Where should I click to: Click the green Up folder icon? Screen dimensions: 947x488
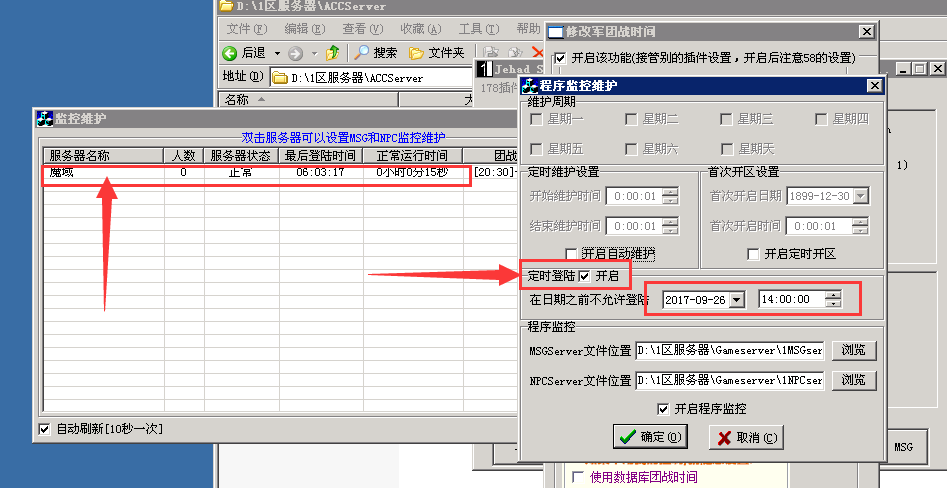tap(332, 53)
